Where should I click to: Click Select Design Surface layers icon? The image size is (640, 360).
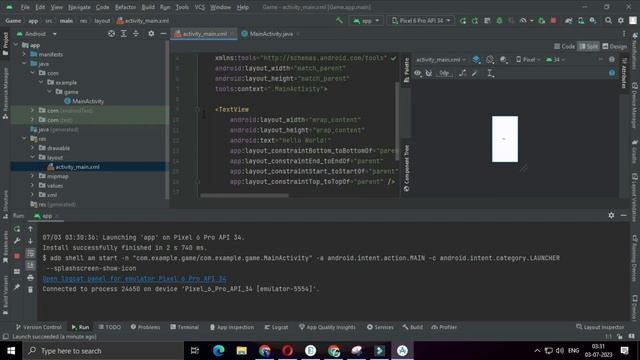(476, 60)
